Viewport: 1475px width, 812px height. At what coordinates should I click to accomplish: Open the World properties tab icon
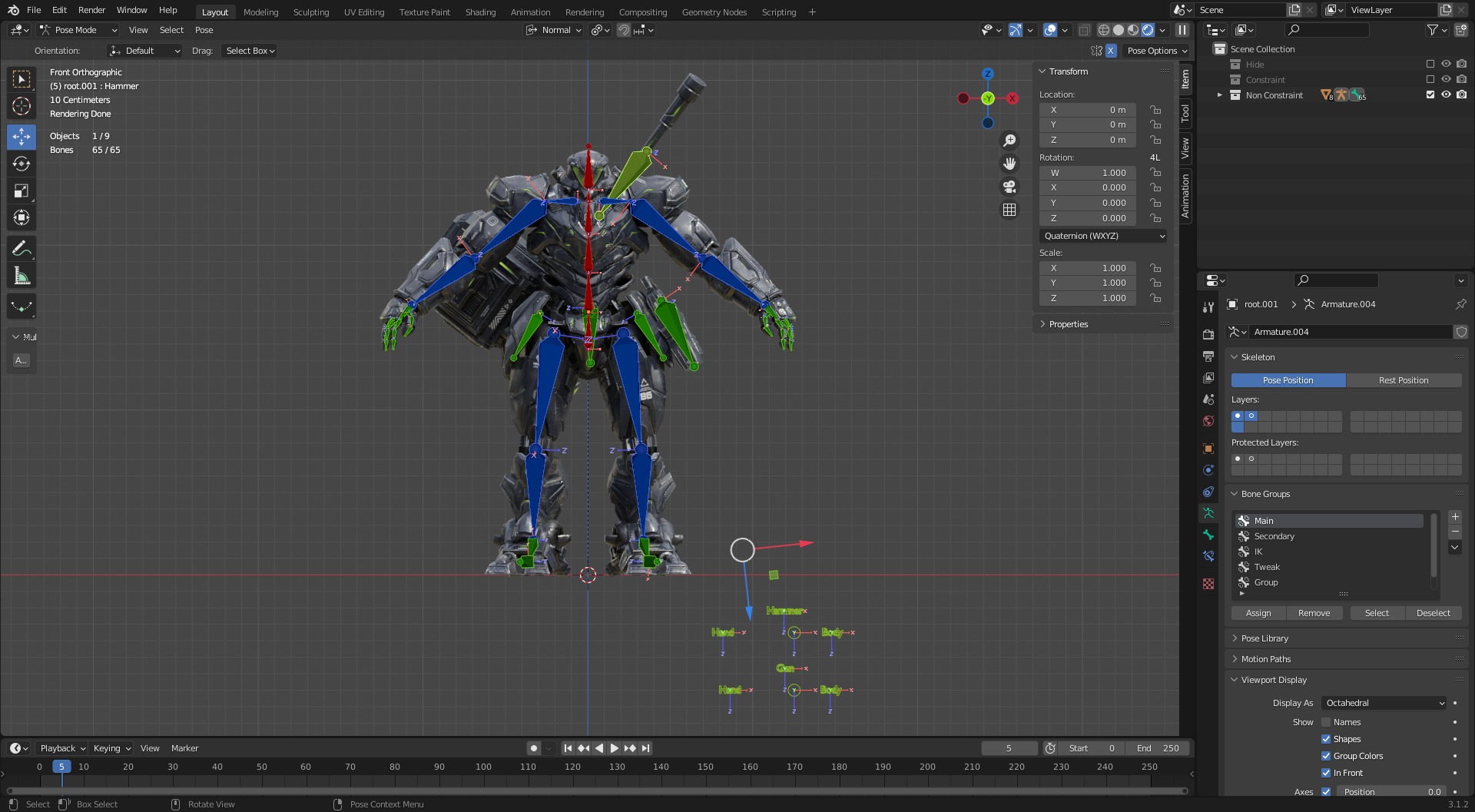[x=1208, y=421]
